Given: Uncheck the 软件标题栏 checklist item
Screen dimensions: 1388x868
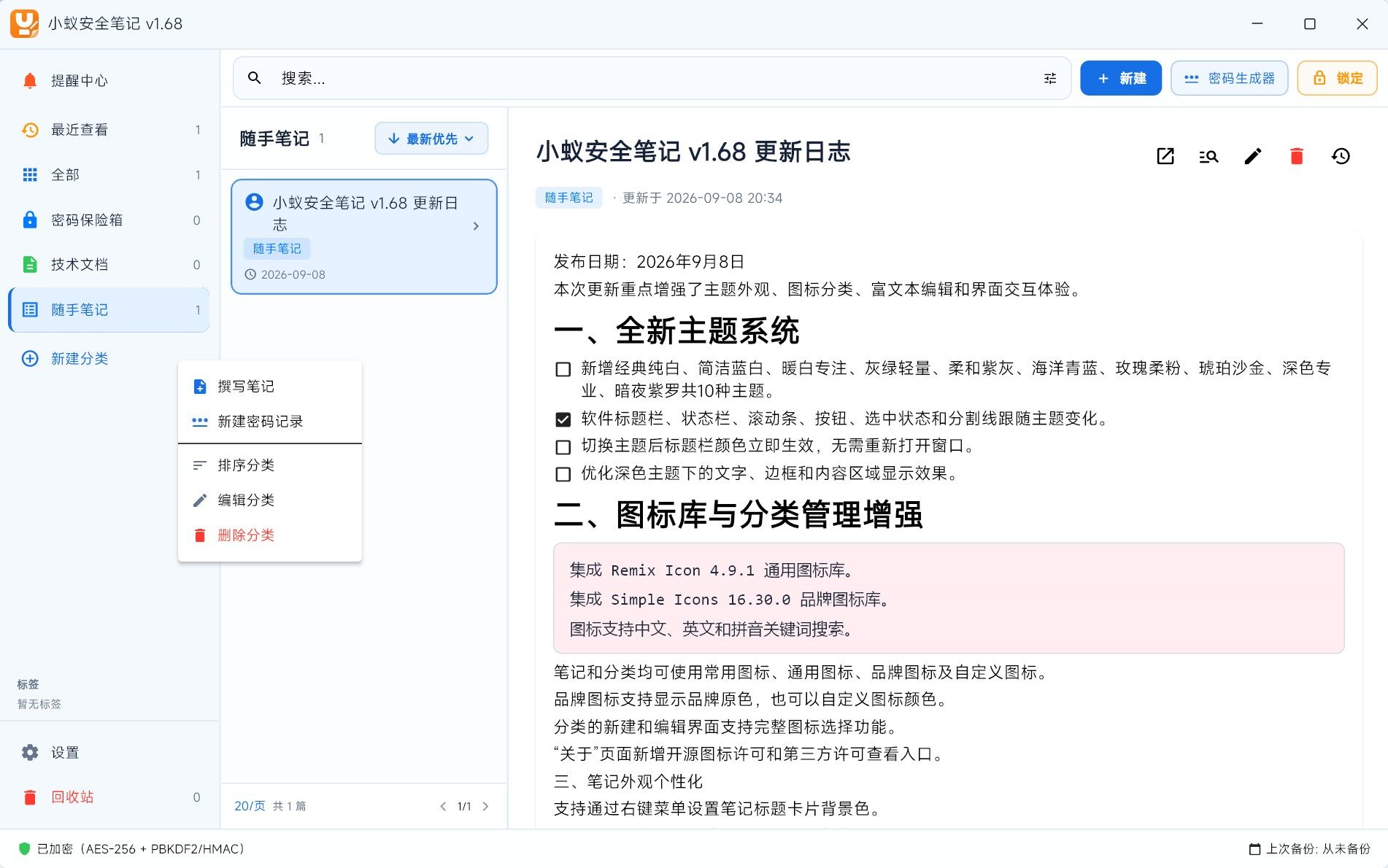Looking at the screenshot, I should click(x=563, y=419).
